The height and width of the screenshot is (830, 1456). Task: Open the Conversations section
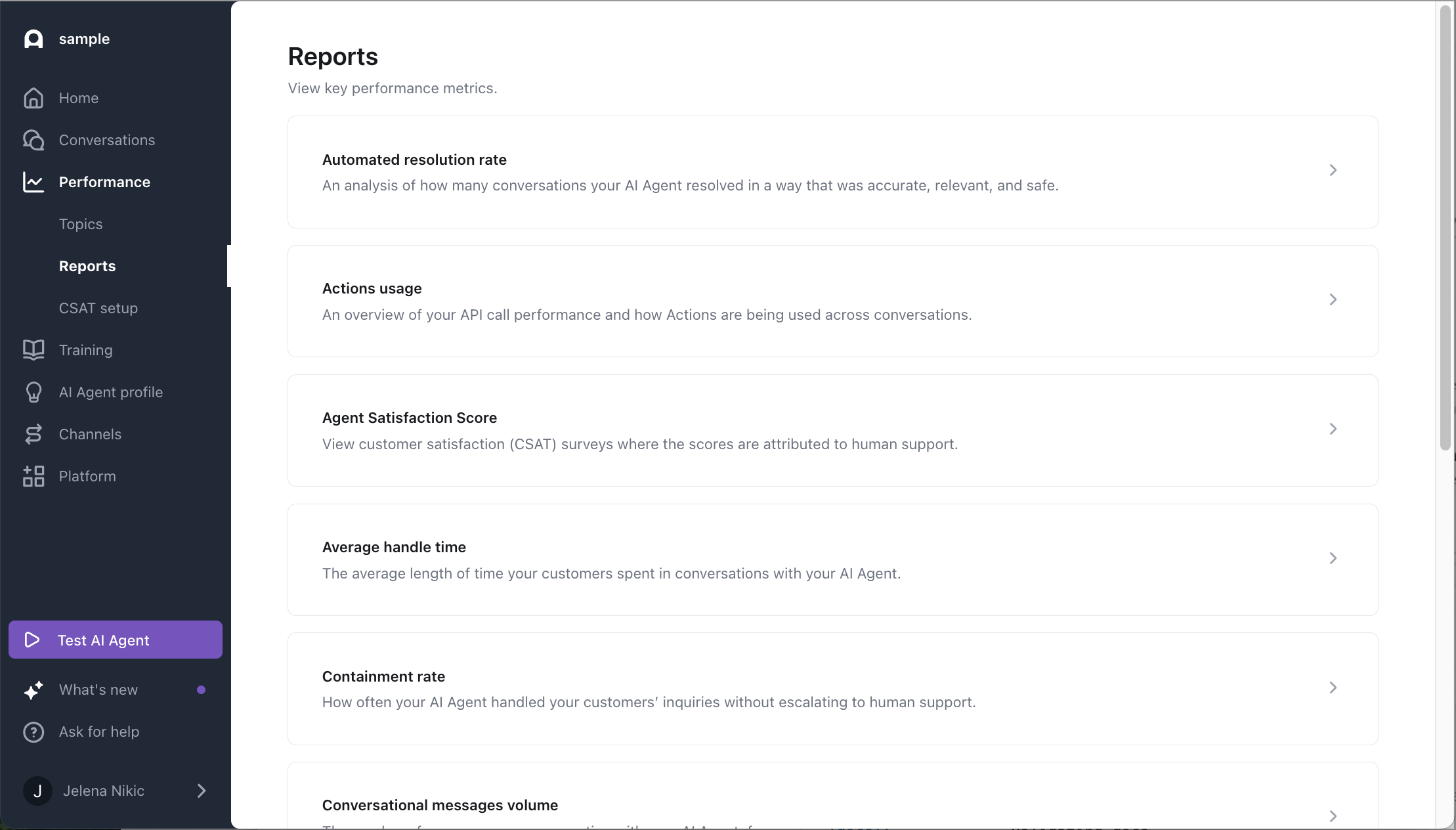[107, 140]
